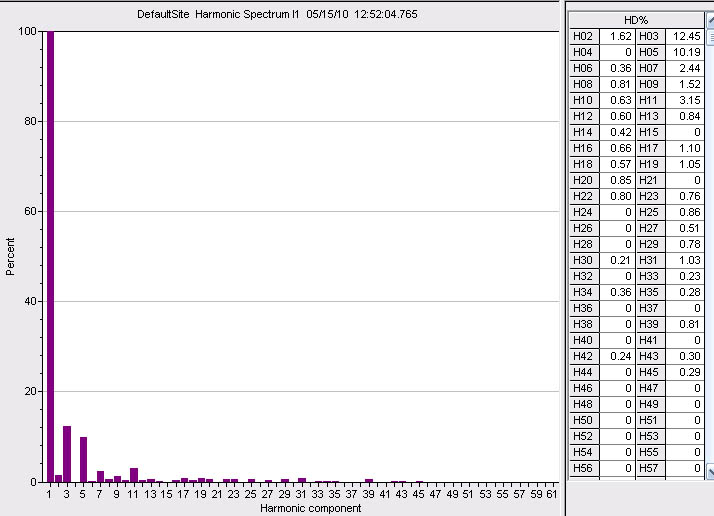The image size is (714, 516).
Task: Click the H25 value 0.86
Action: point(684,212)
